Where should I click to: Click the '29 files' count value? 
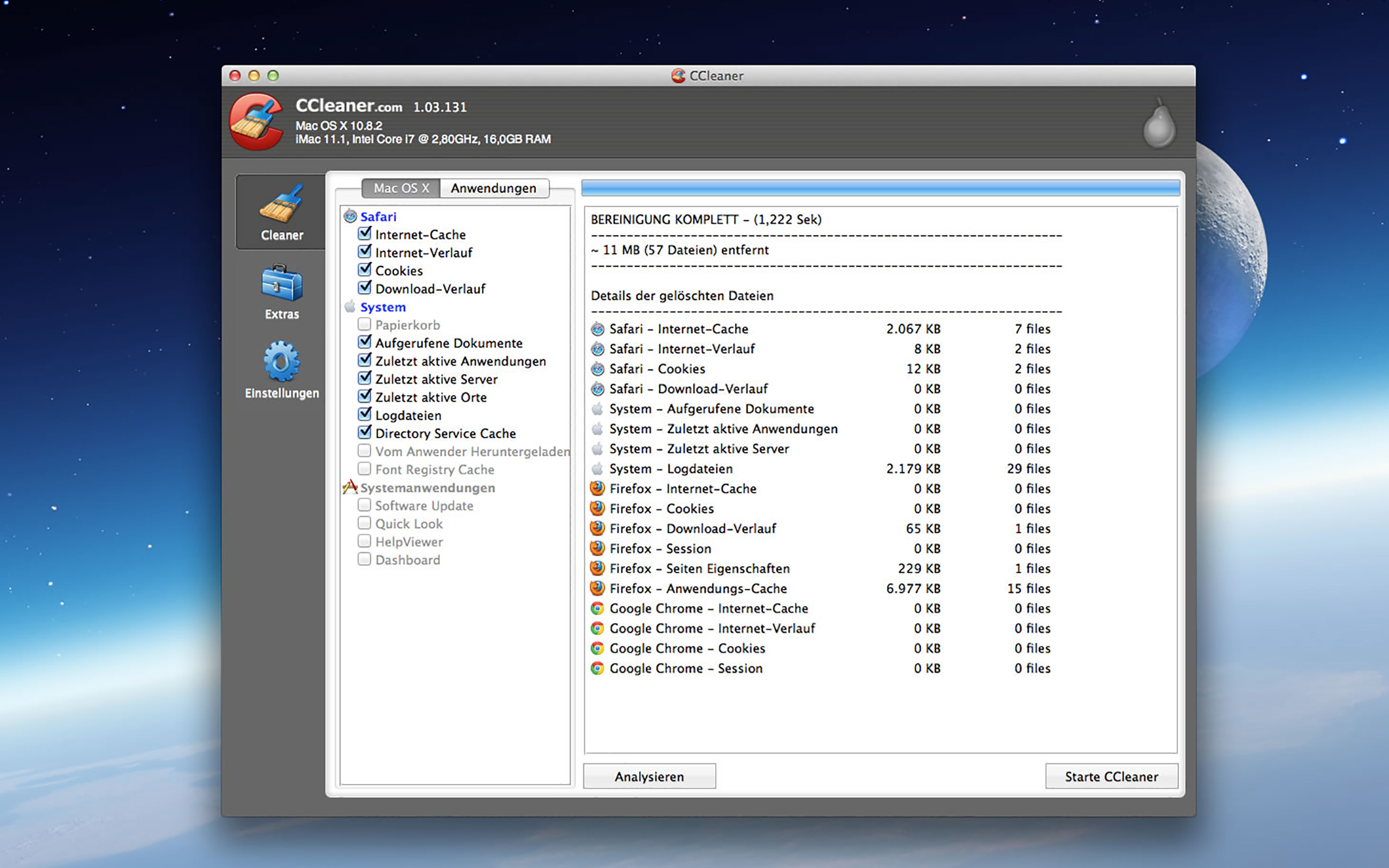click(x=1029, y=468)
